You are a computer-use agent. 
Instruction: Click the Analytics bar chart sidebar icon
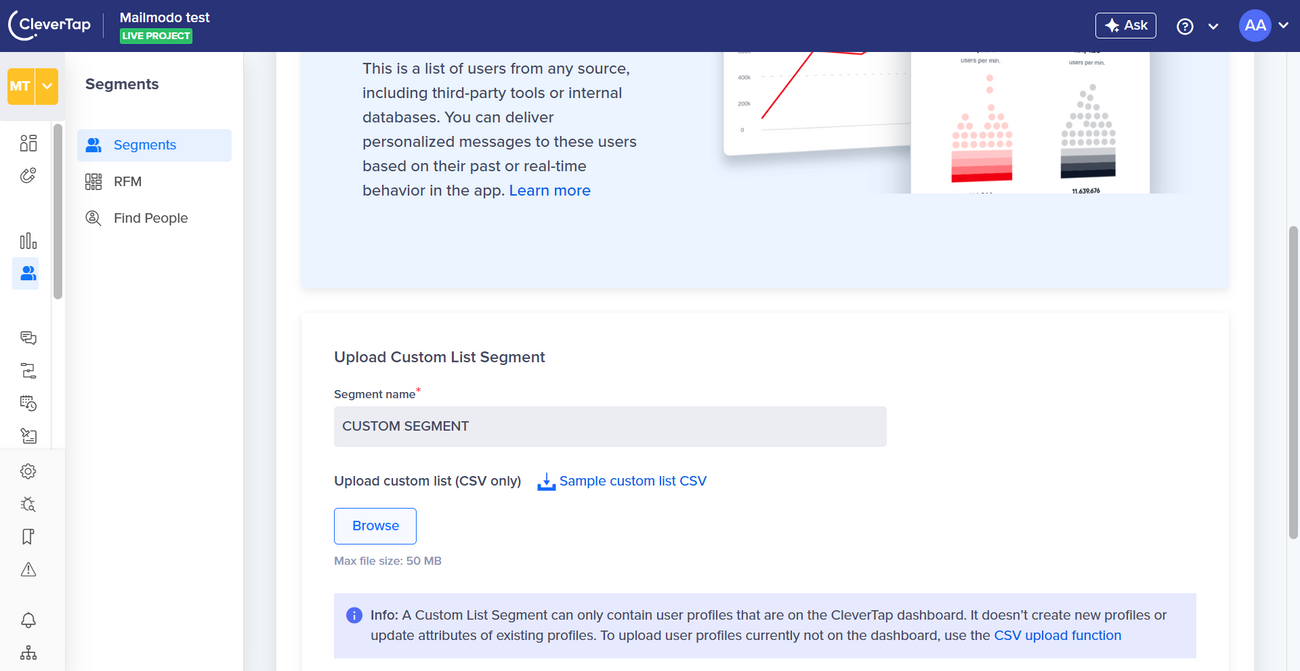[28, 241]
